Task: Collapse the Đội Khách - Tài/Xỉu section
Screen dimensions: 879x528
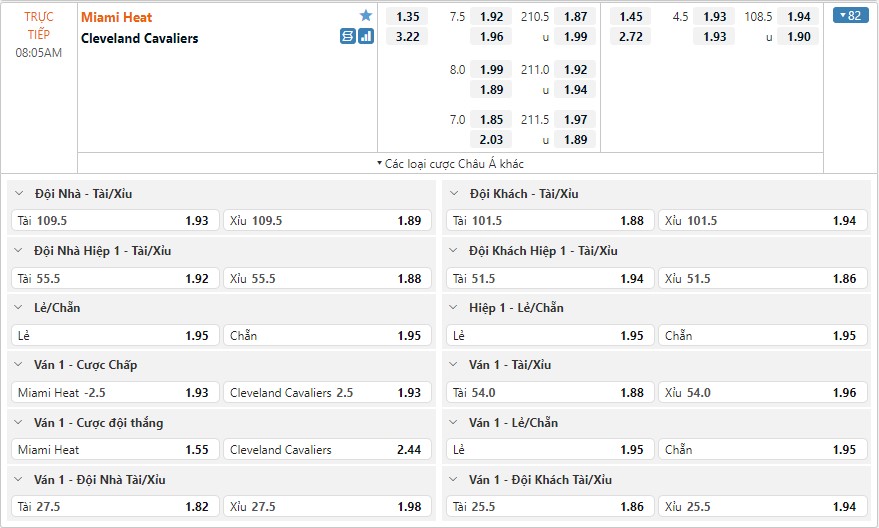Action: tap(454, 193)
